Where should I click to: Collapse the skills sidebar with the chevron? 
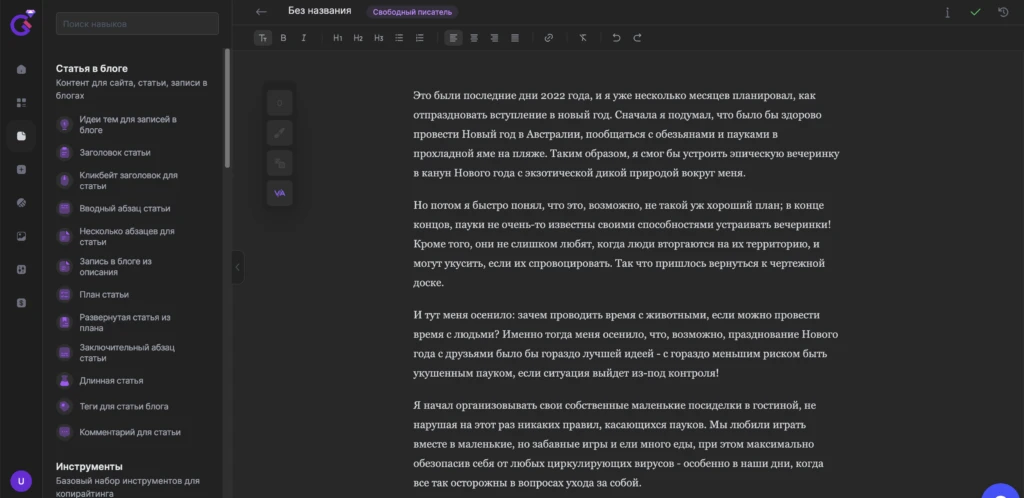[x=238, y=267]
